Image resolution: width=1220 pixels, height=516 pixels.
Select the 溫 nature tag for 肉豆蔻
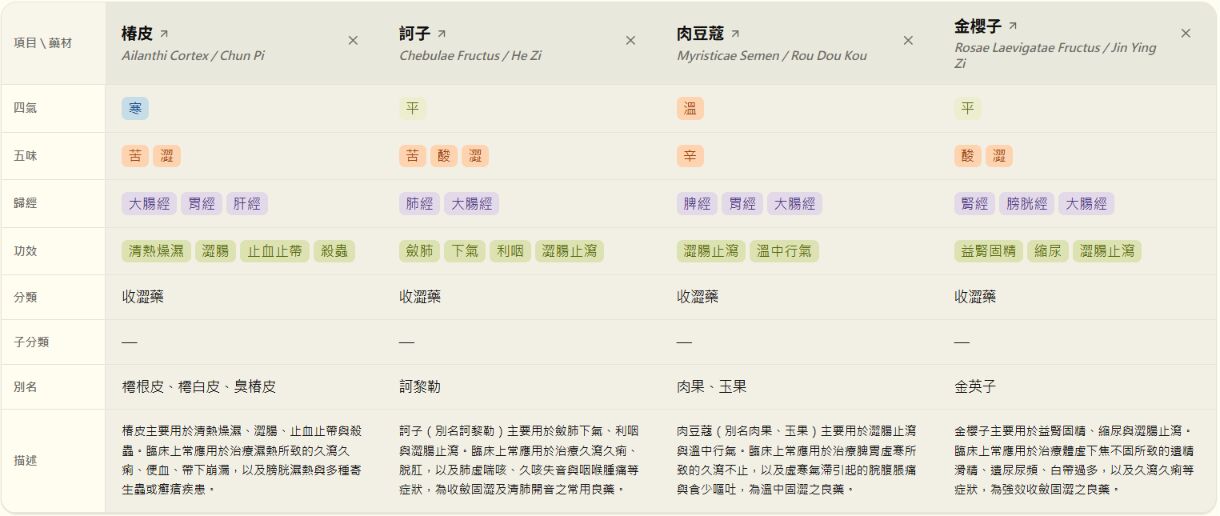(690, 108)
